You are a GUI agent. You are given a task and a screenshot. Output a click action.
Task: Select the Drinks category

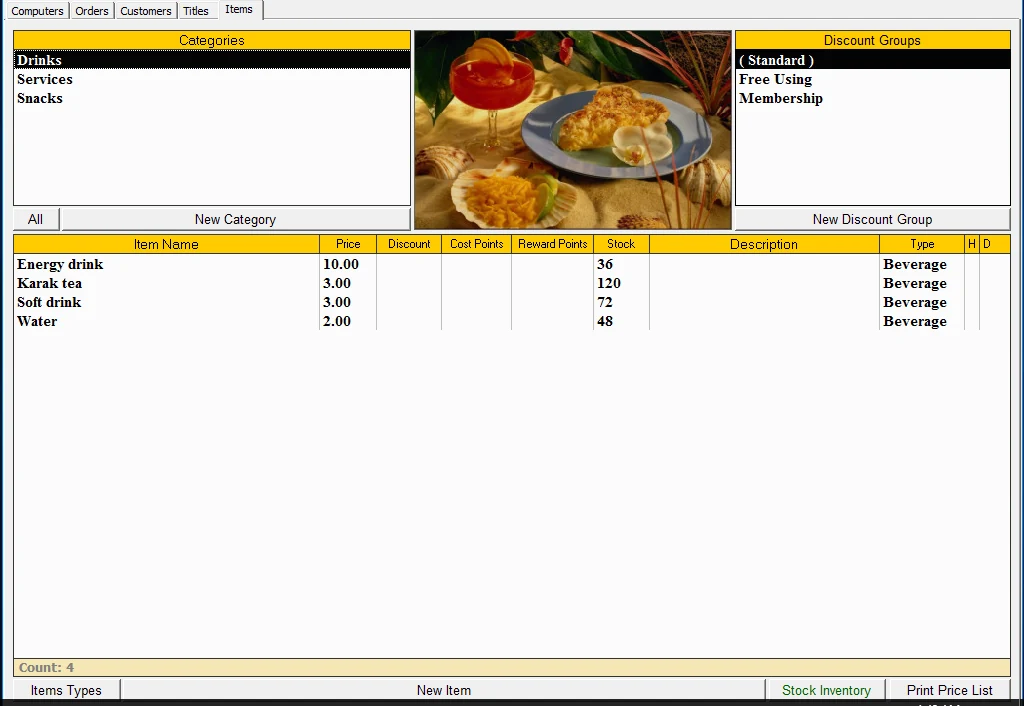point(212,60)
